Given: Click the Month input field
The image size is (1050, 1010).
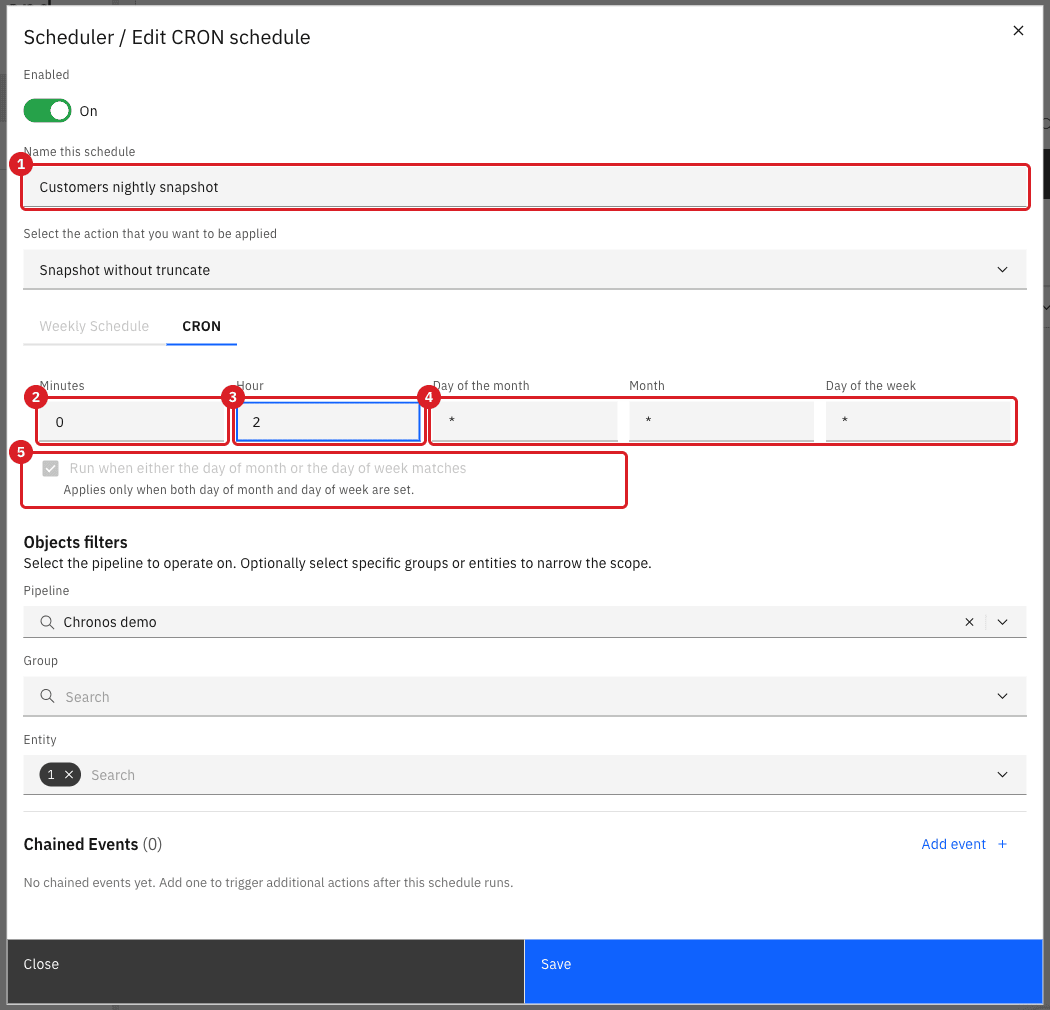Looking at the screenshot, I should pyautogui.click(x=721, y=421).
